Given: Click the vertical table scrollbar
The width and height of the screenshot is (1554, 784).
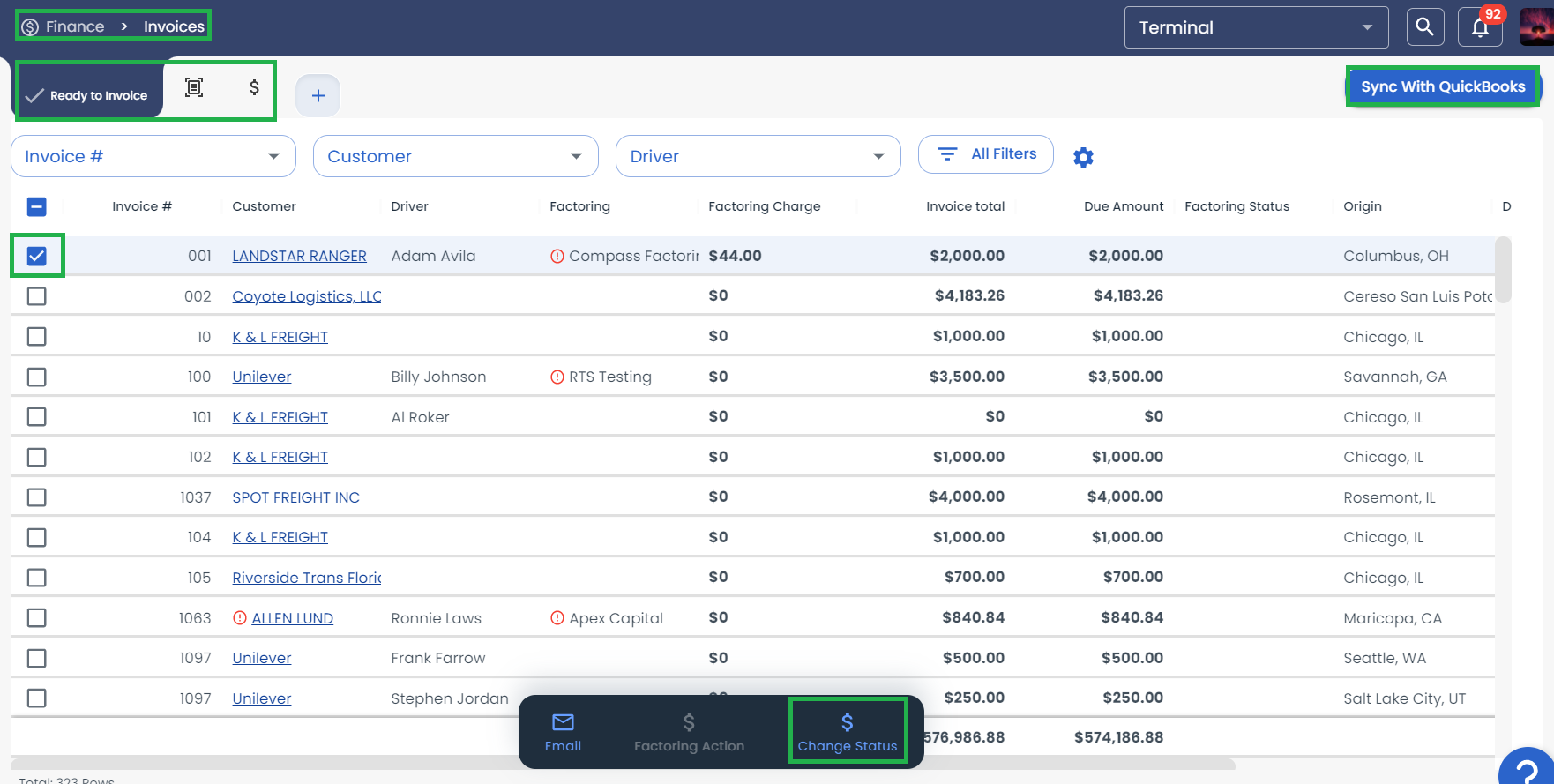Looking at the screenshot, I should pos(1504,270).
